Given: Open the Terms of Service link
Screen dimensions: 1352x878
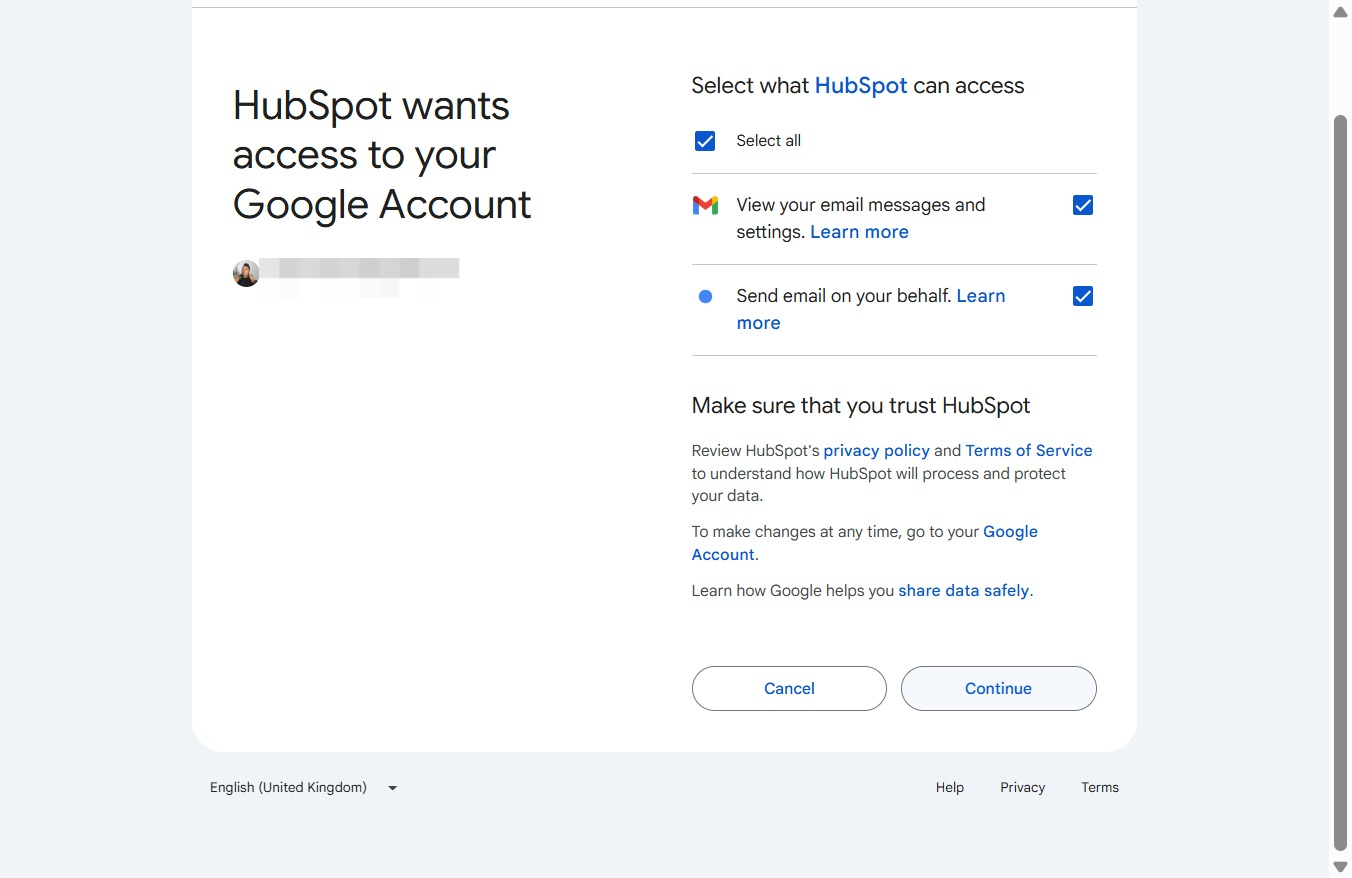Looking at the screenshot, I should 1028,451.
